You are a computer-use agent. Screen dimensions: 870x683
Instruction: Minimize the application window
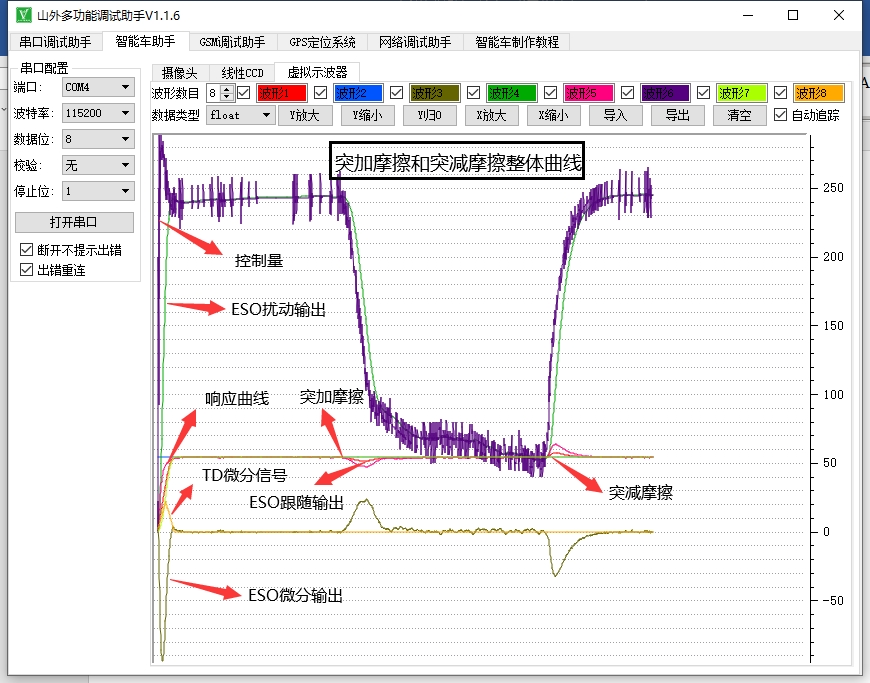[x=748, y=15]
